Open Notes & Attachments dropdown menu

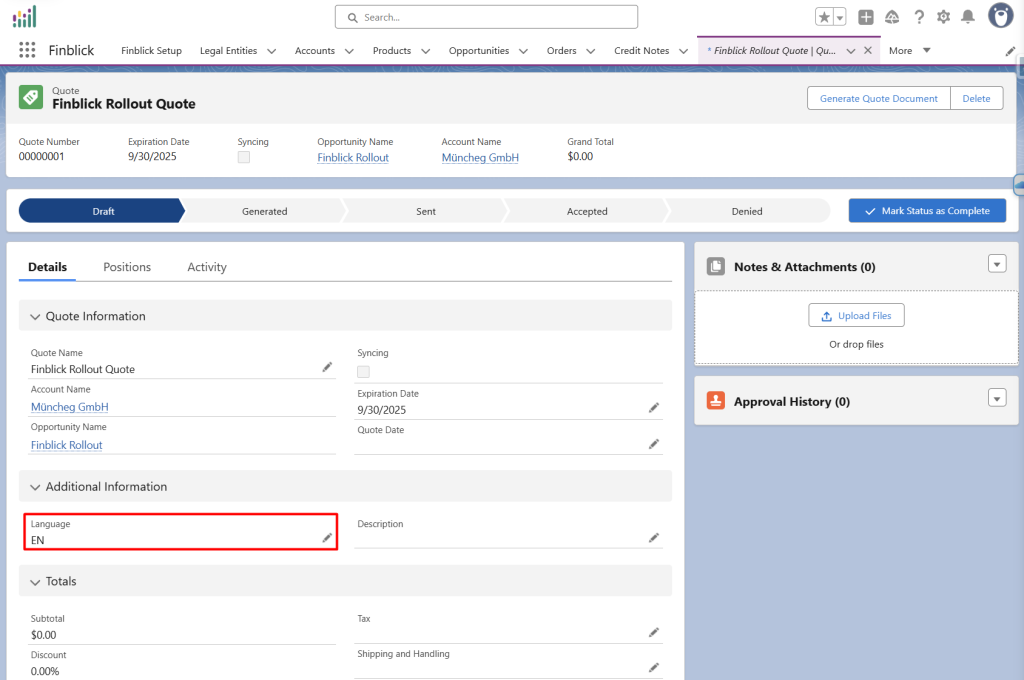pyautogui.click(x=996, y=264)
